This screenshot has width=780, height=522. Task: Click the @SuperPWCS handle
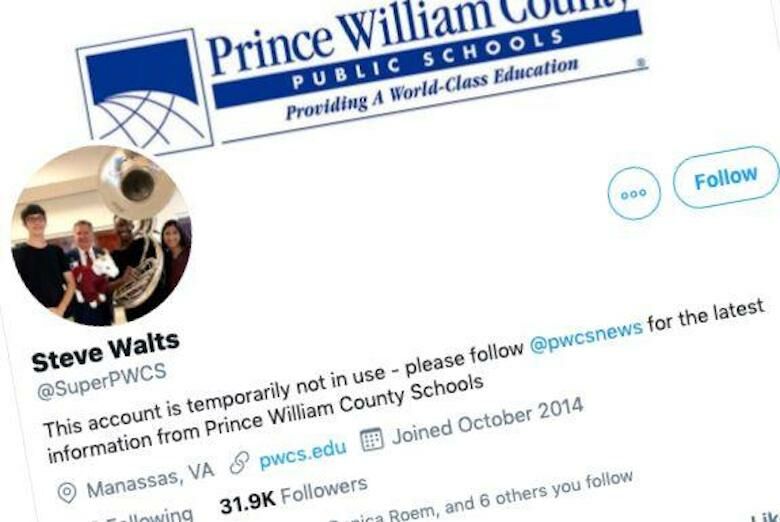(101, 382)
